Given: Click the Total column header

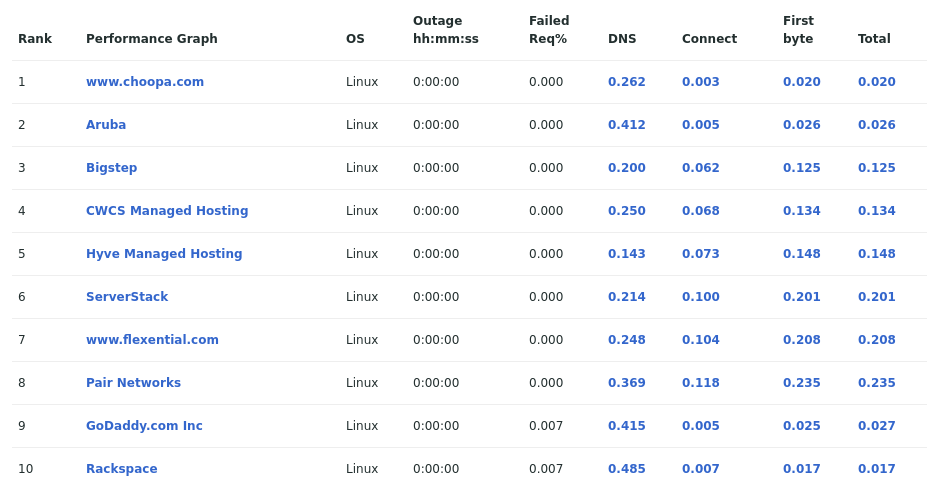Looking at the screenshot, I should coord(874,39).
